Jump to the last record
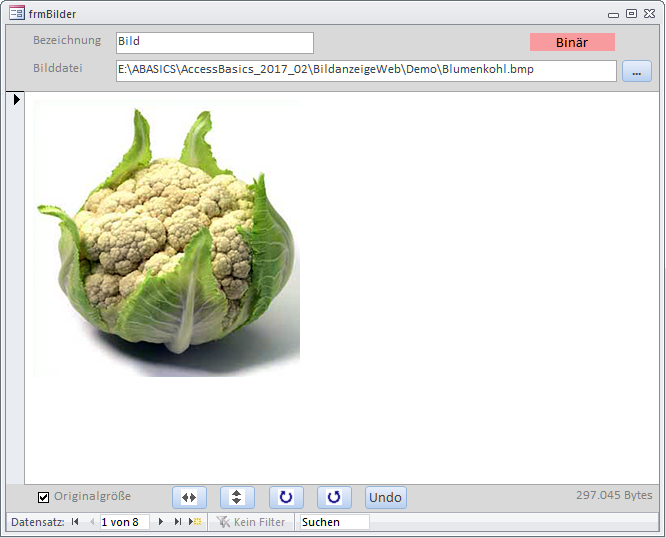This screenshot has width=666, height=538. point(178,522)
